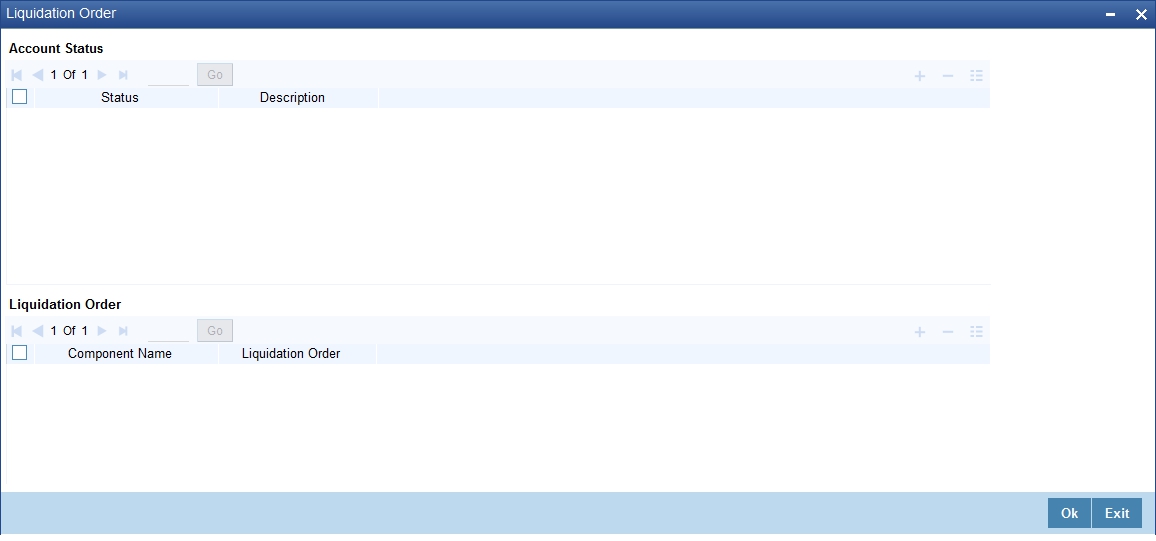Delete a row from Account Status table
Image resolution: width=1156 pixels, height=541 pixels.
pos(948,75)
